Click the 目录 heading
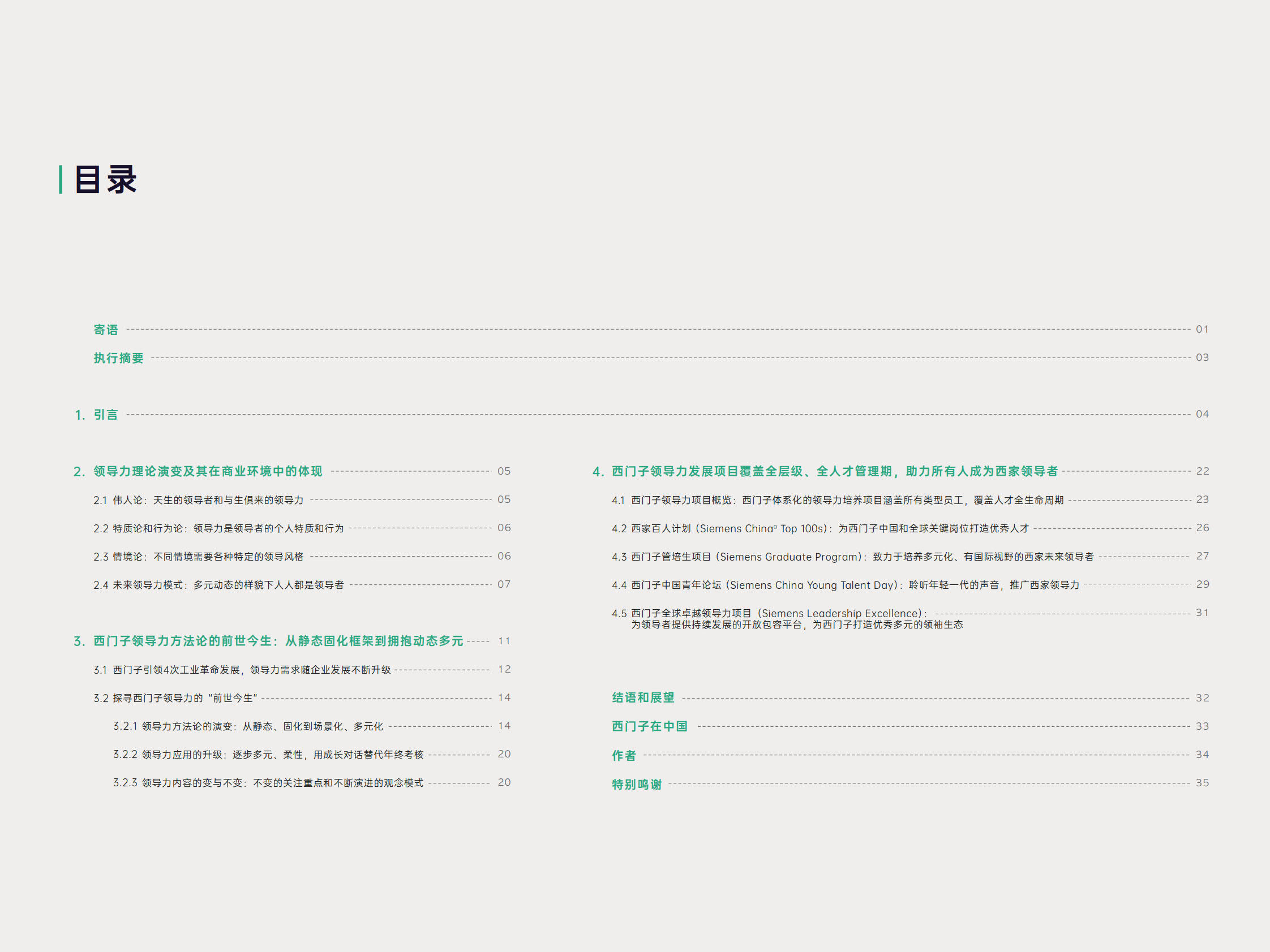 click(x=106, y=180)
